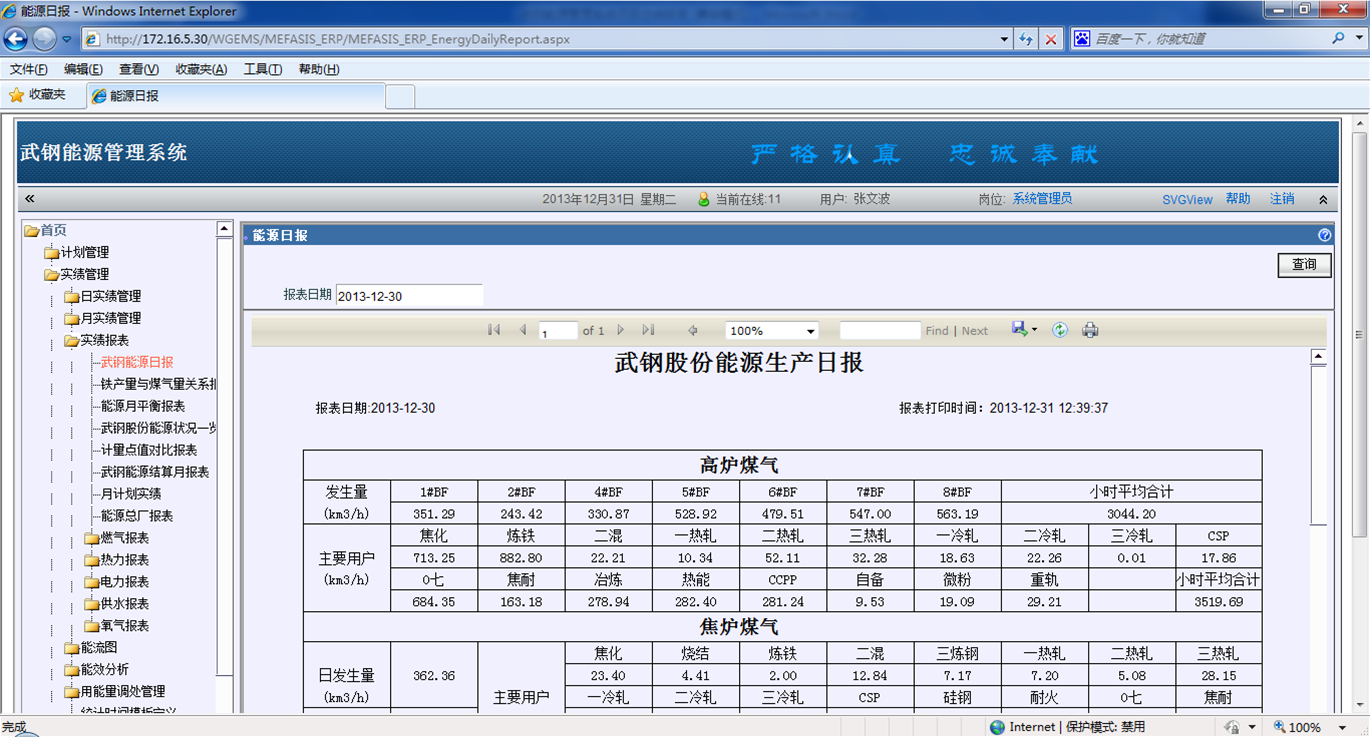Open 武钢能源日报 in the tree

pyautogui.click(x=137, y=362)
